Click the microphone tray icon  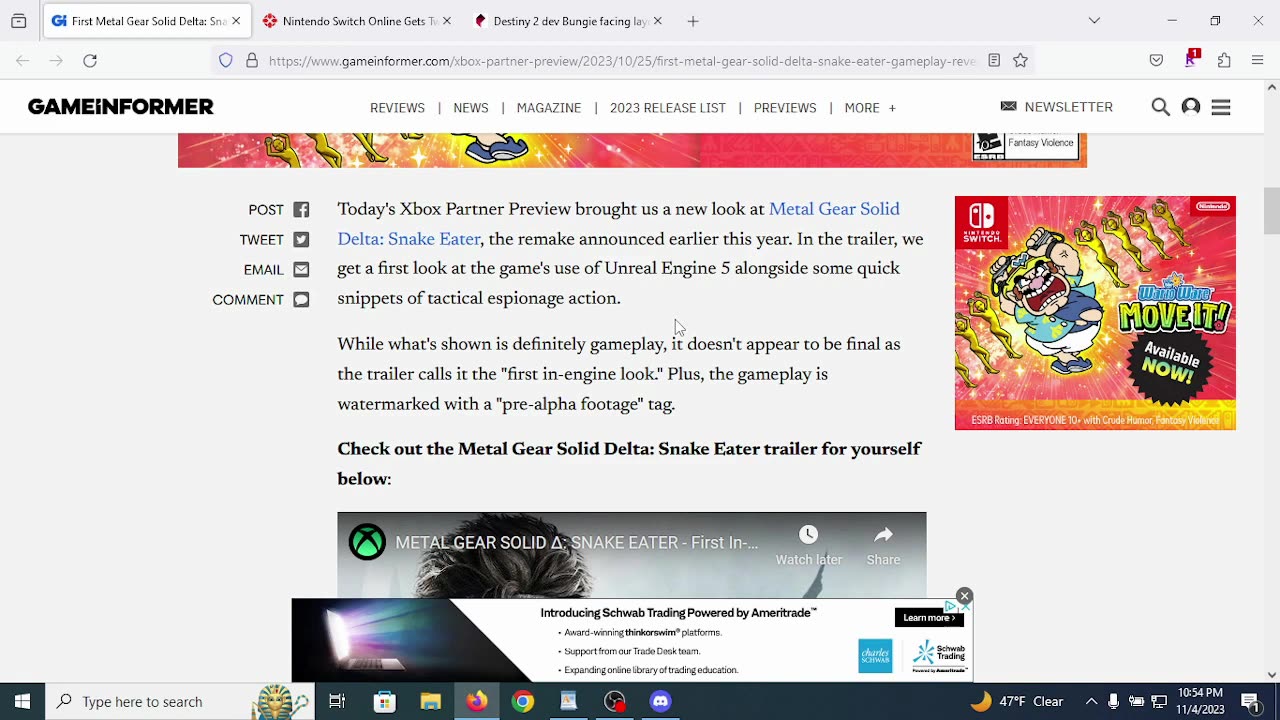coord(1113,701)
